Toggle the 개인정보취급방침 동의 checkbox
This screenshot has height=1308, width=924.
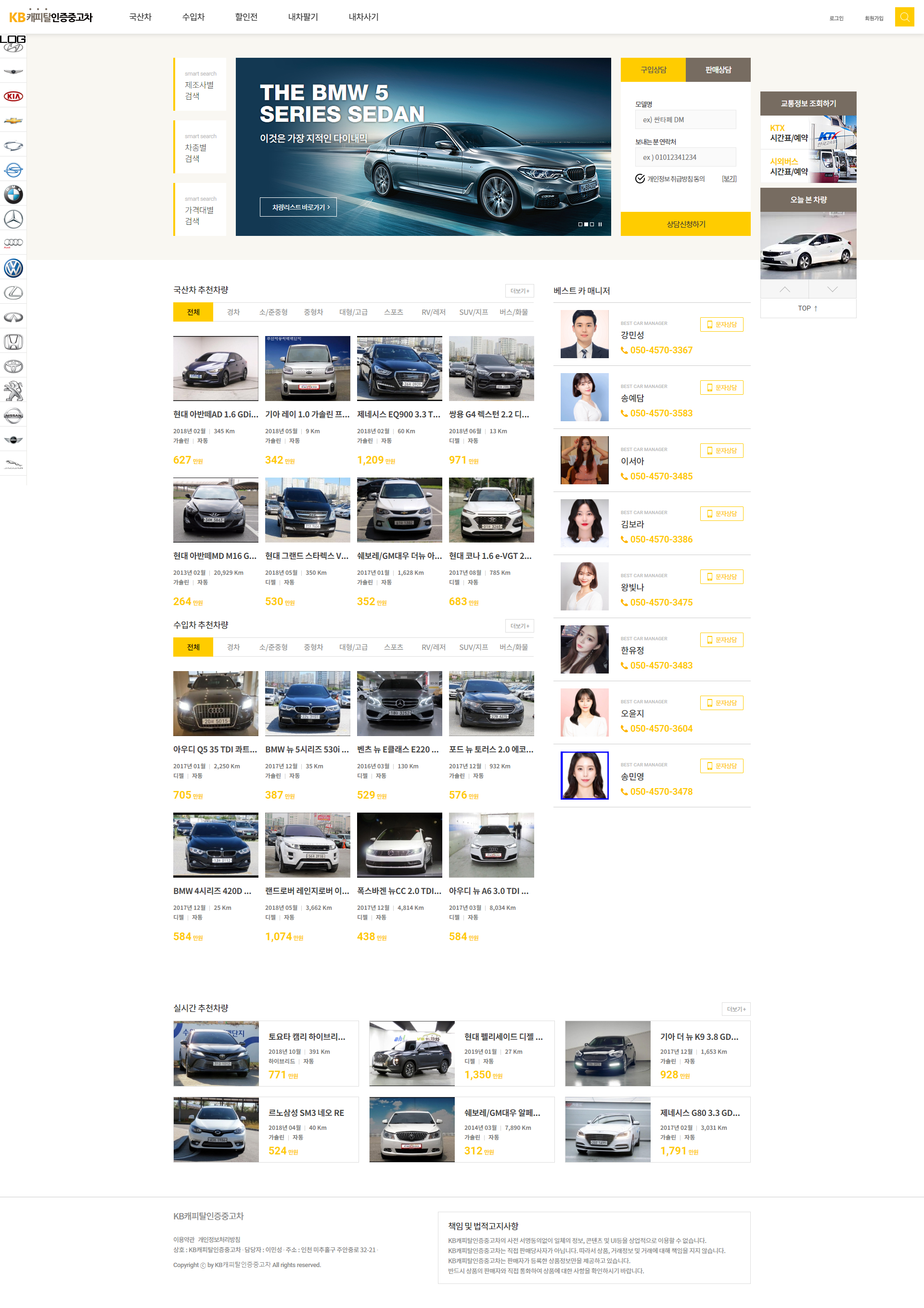point(640,179)
